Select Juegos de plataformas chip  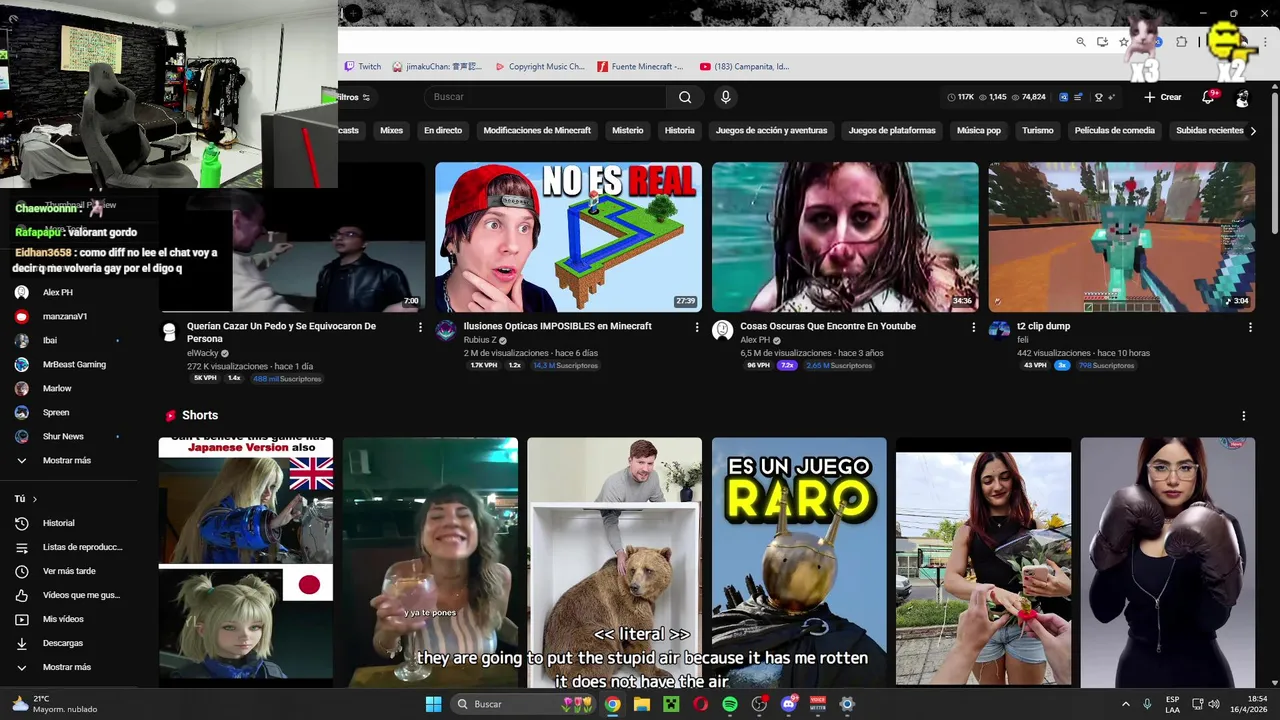[892, 130]
